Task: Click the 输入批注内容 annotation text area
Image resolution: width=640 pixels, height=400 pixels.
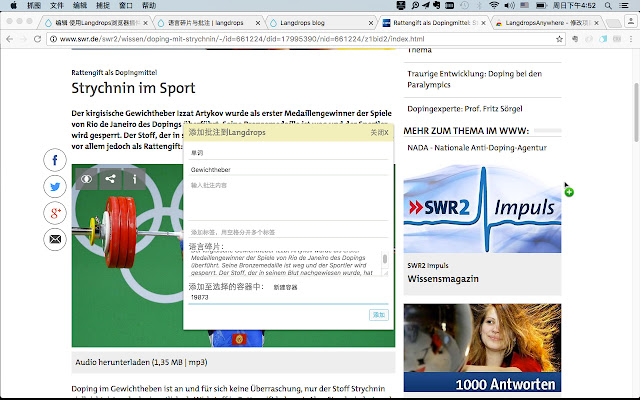Action: click(x=288, y=200)
